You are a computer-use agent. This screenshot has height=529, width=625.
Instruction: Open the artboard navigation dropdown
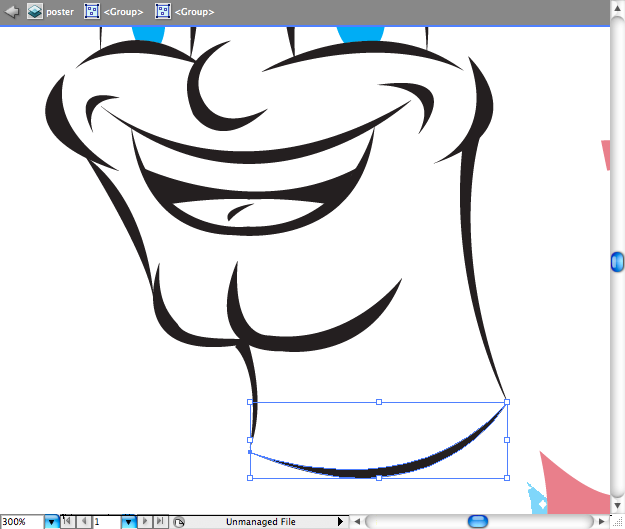click(128, 521)
